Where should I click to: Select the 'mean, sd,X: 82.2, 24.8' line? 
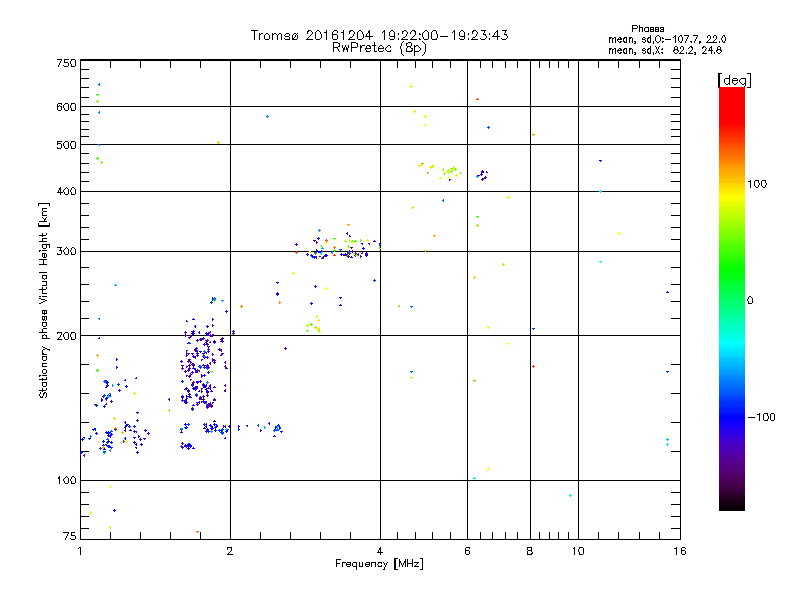tap(665, 50)
